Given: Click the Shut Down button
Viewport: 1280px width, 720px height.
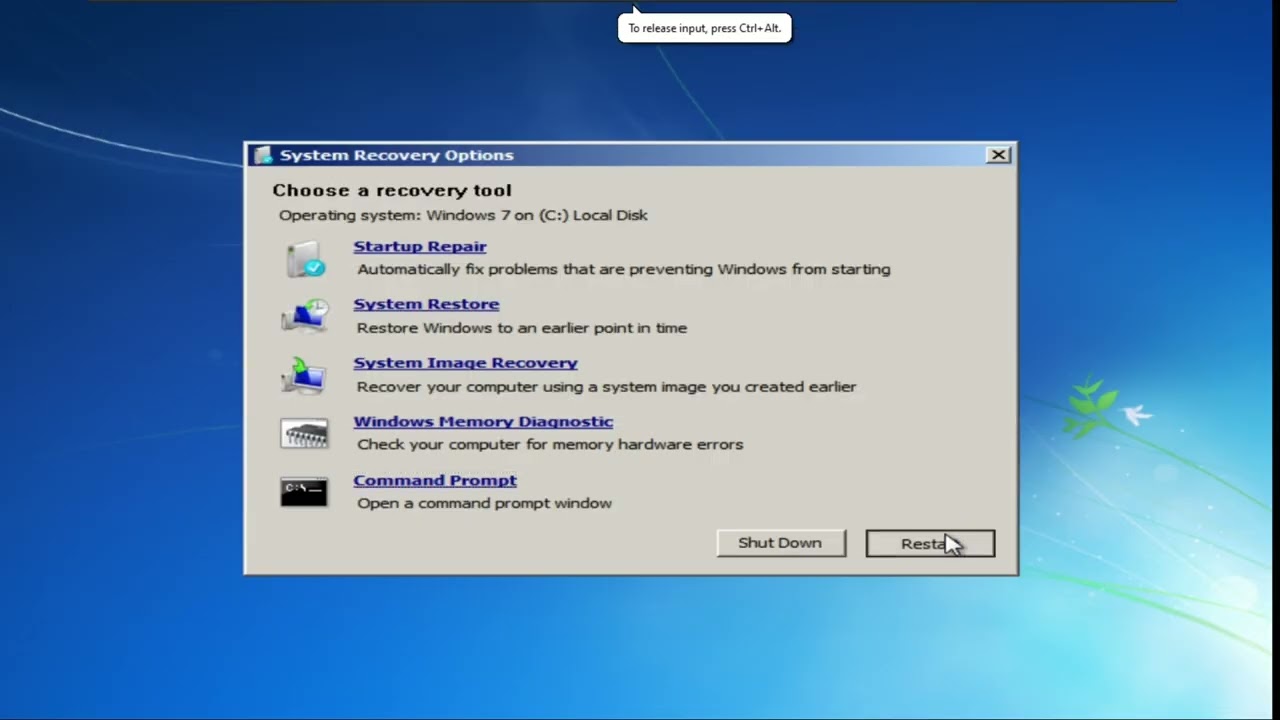Looking at the screenshot, I should click(x=781, y=543).
